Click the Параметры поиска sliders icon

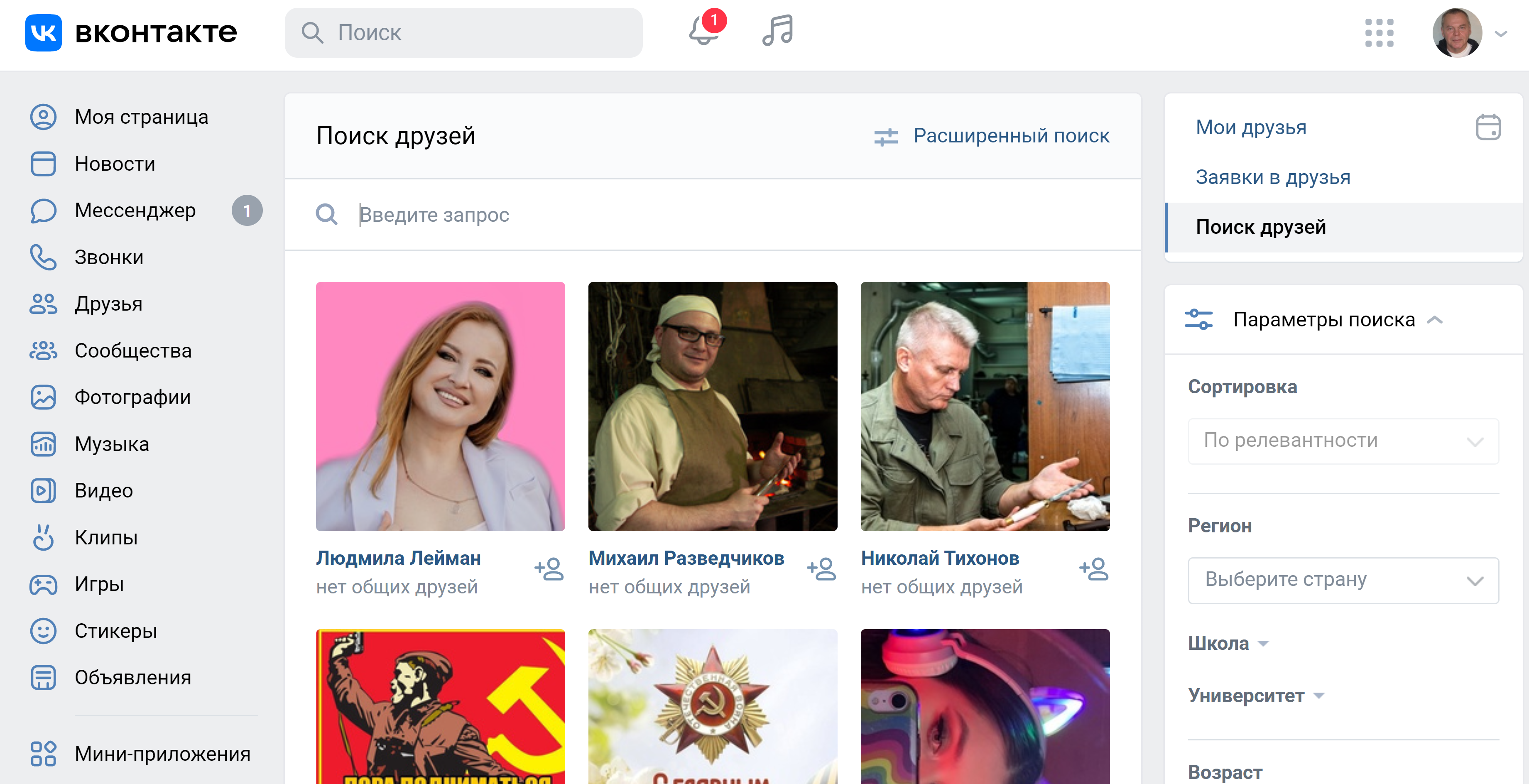1198,319
